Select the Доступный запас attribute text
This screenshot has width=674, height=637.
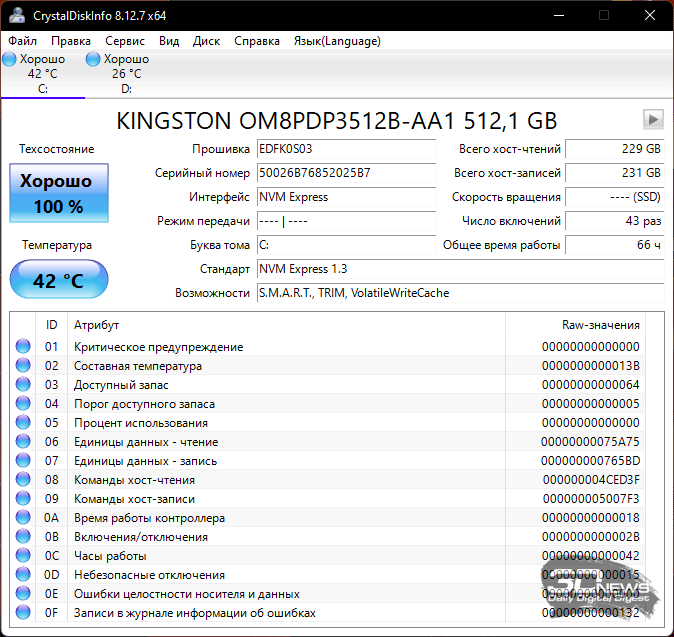[x=121, y=385]
